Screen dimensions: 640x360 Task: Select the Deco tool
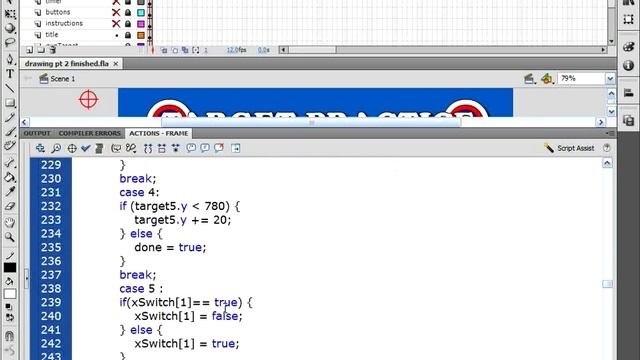tap(10, 146)
